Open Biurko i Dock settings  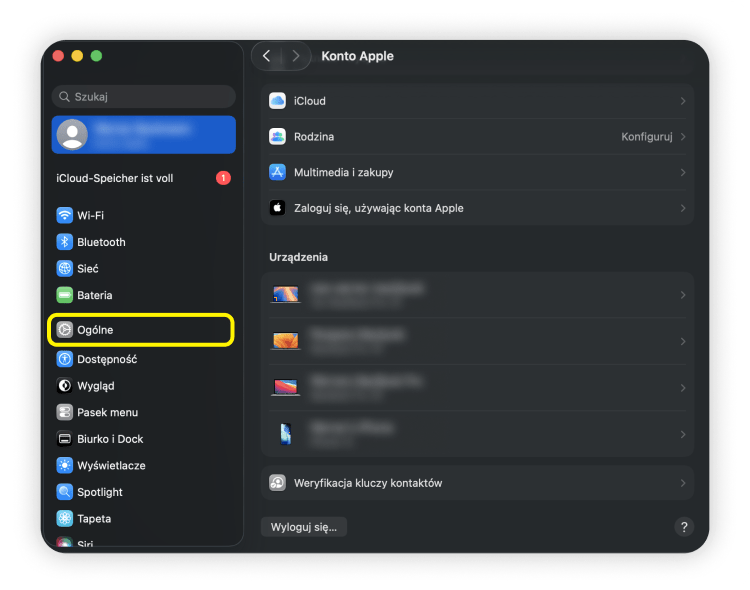143,439
